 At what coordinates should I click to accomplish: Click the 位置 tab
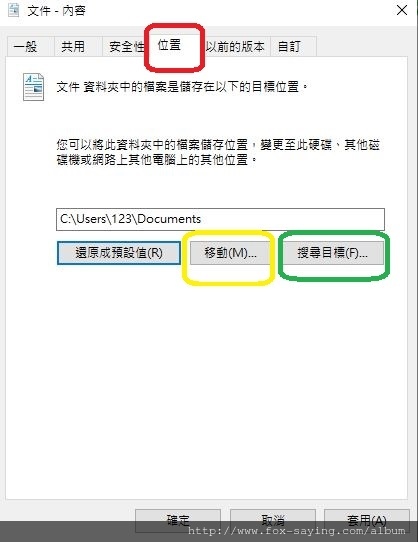[x=169, y=45]
